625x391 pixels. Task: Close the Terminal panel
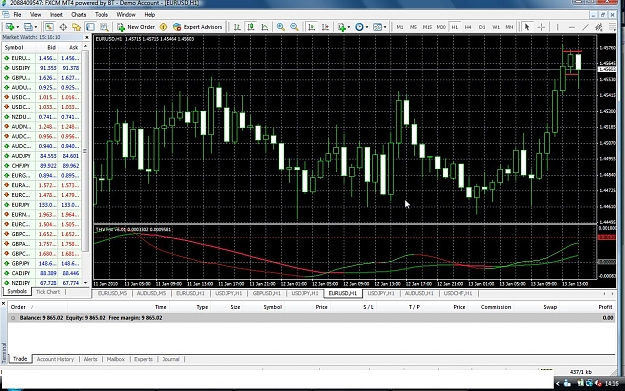click(x=3, y=304)
